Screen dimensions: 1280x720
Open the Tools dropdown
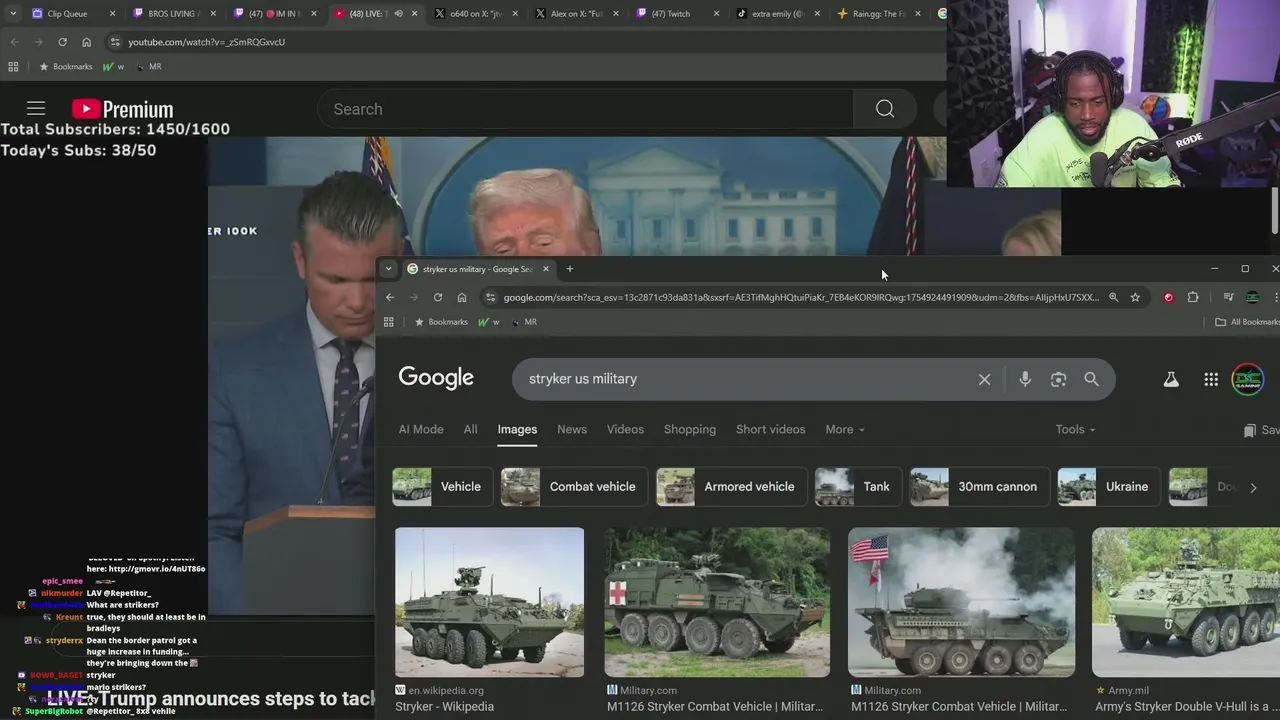[x=1075, y=429]
